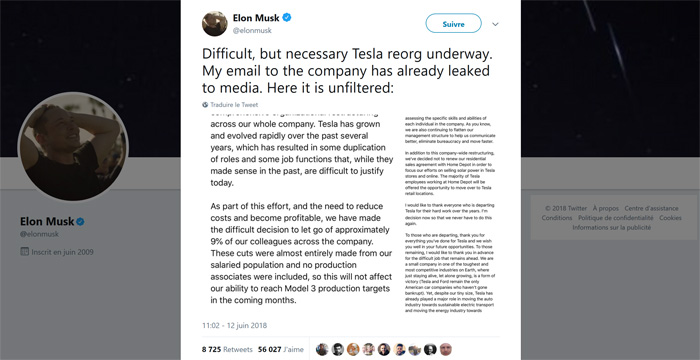The width and height of the screenshot is (700, 360).
Task: Click the 56 027 J'aime count
Action: point(281,349)
